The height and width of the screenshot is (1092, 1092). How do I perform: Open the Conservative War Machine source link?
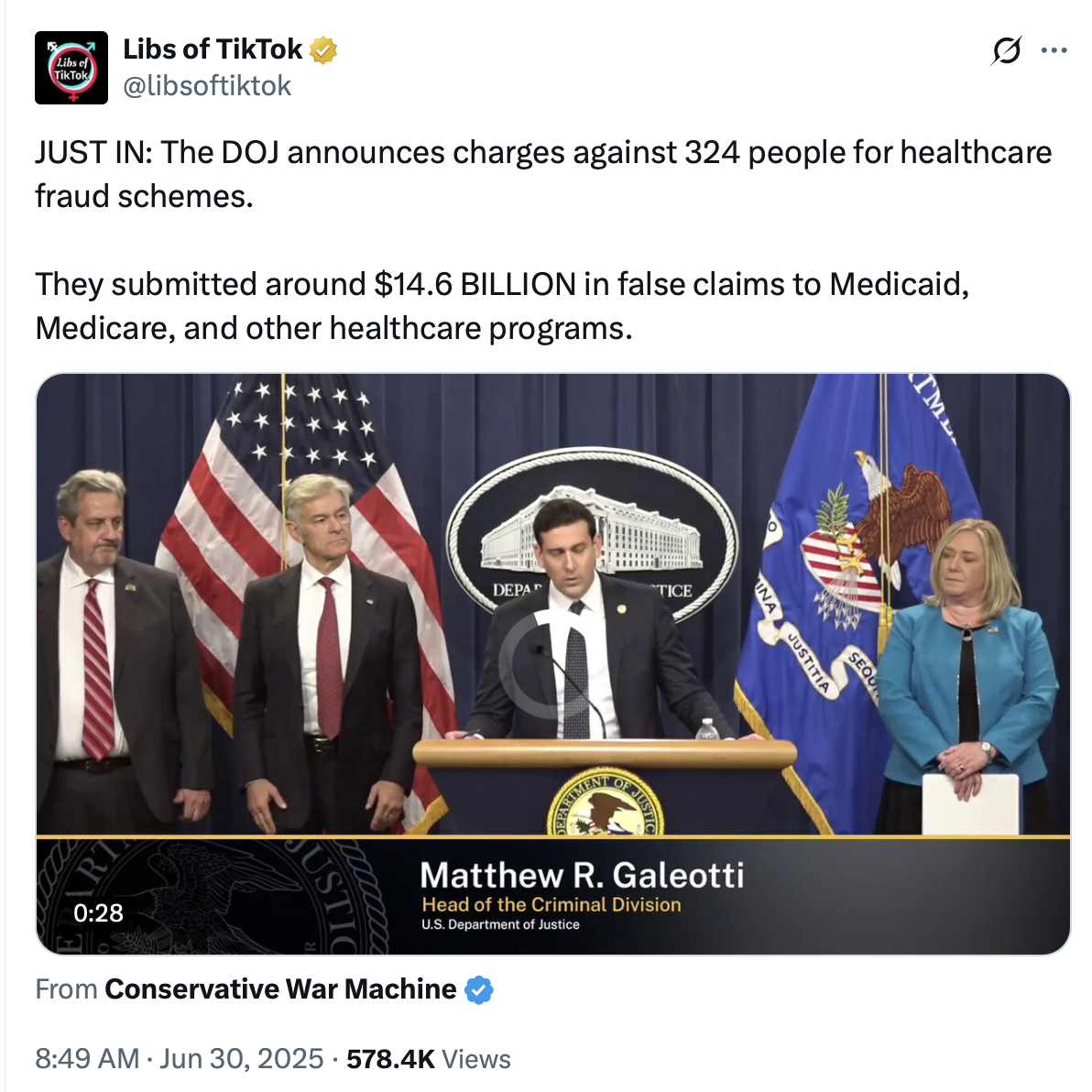coord(280,989)
